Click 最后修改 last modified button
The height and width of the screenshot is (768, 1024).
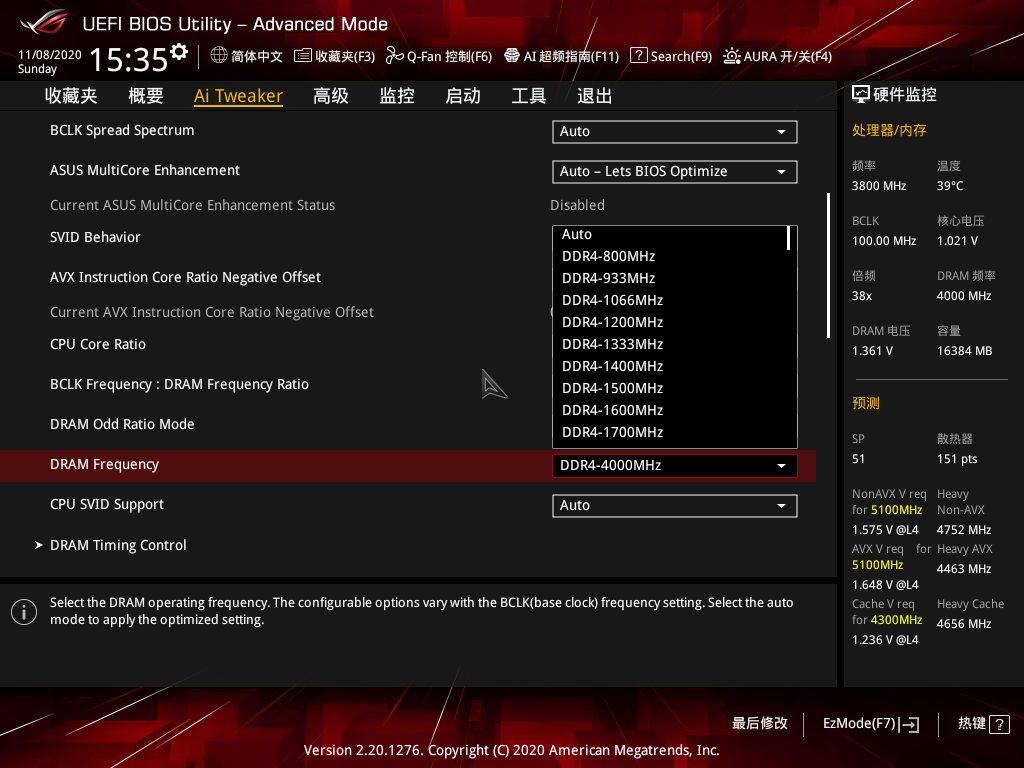760,724
